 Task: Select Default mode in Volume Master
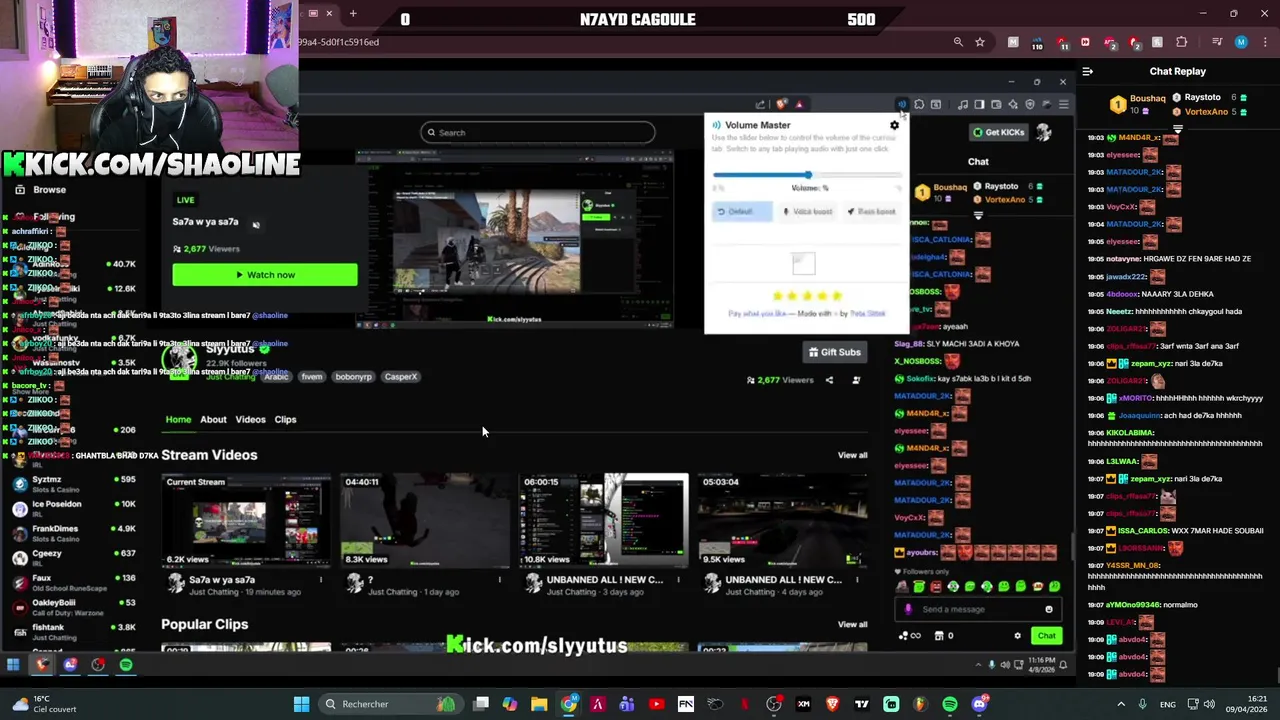click(x=741, y=211)
